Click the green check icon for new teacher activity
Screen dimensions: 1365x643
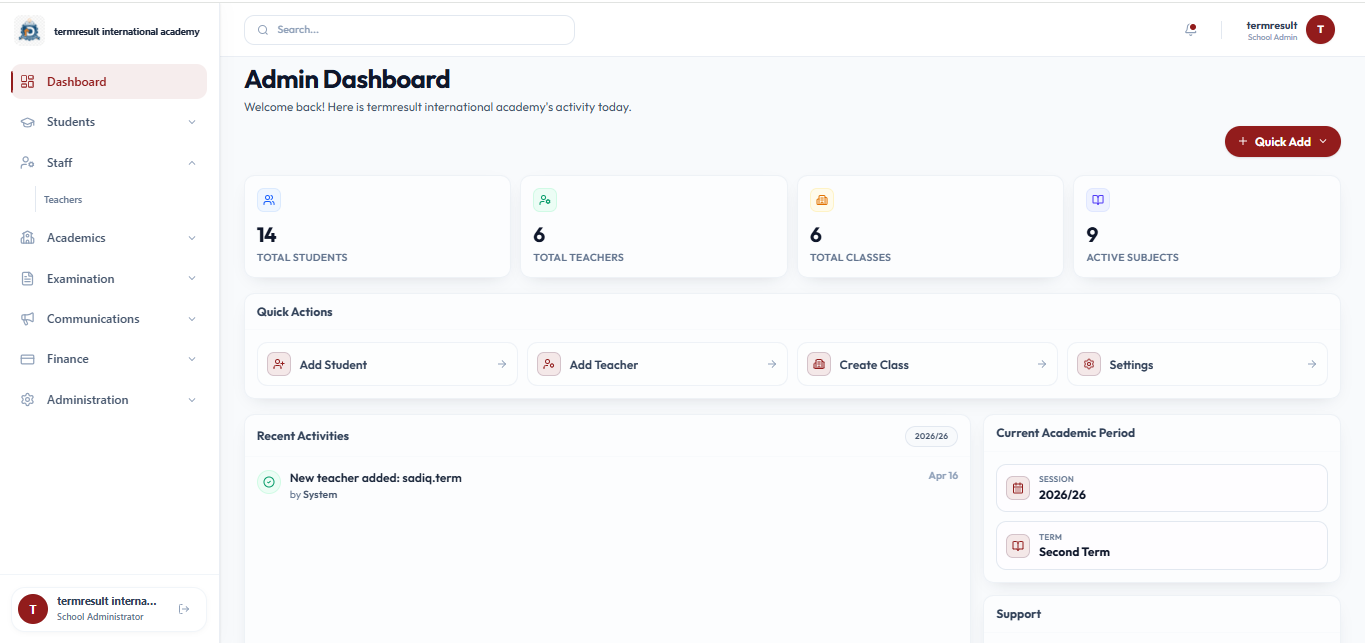(x=269, y=482)
